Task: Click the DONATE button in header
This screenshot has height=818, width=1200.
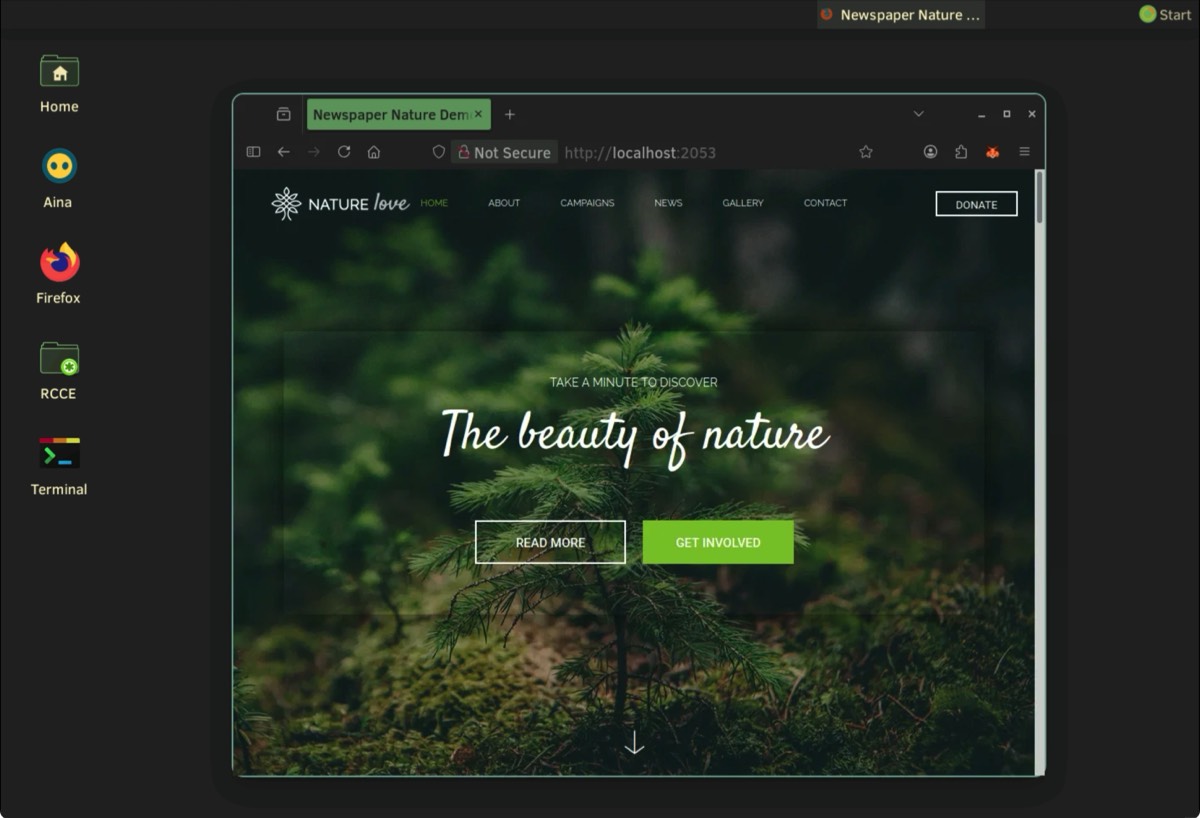Action: point(976,204)
